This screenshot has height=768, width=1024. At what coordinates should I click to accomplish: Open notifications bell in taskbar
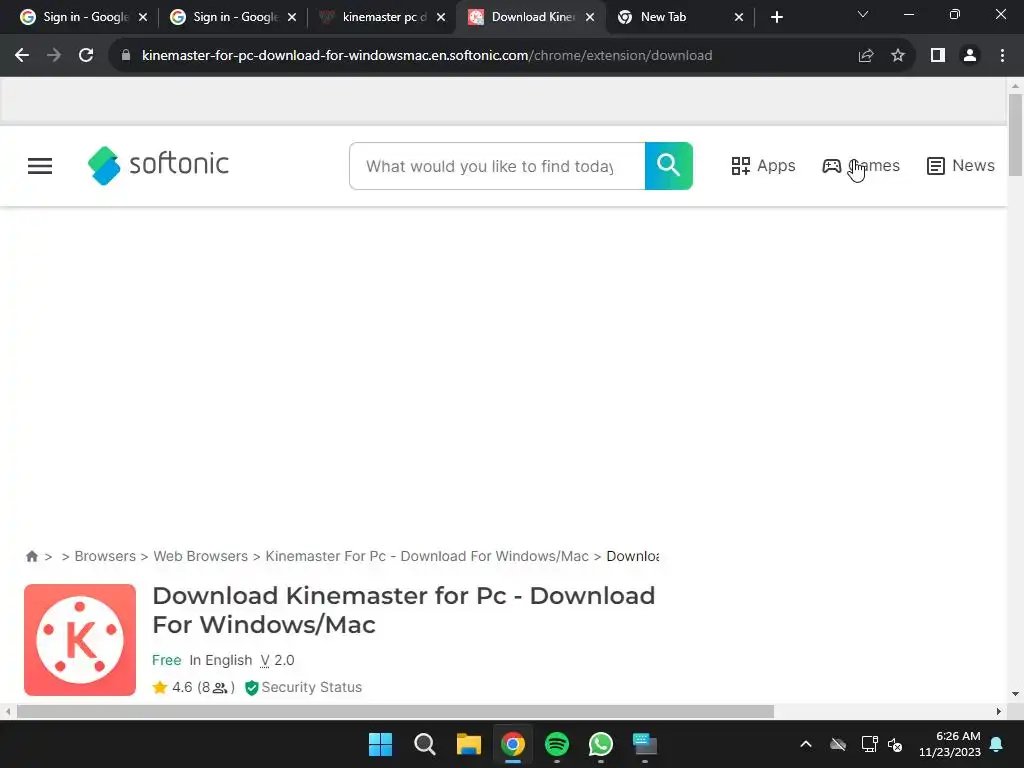(x=997, y=744)
